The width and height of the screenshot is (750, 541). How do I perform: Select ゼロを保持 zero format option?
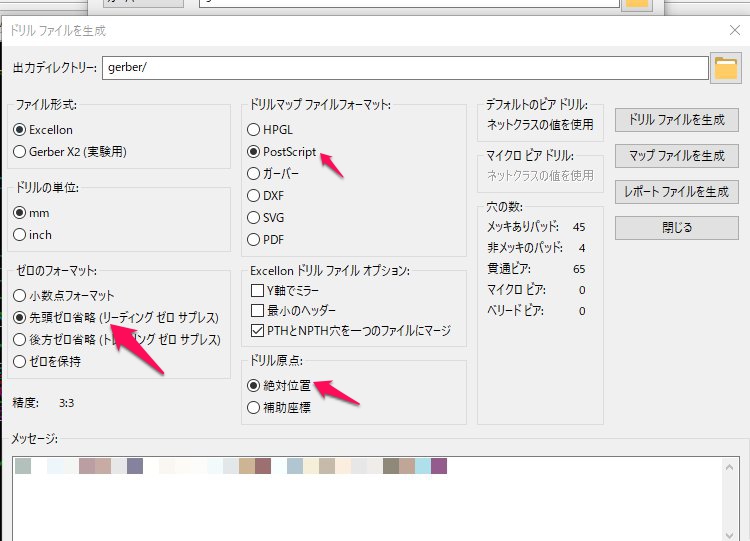20,361
